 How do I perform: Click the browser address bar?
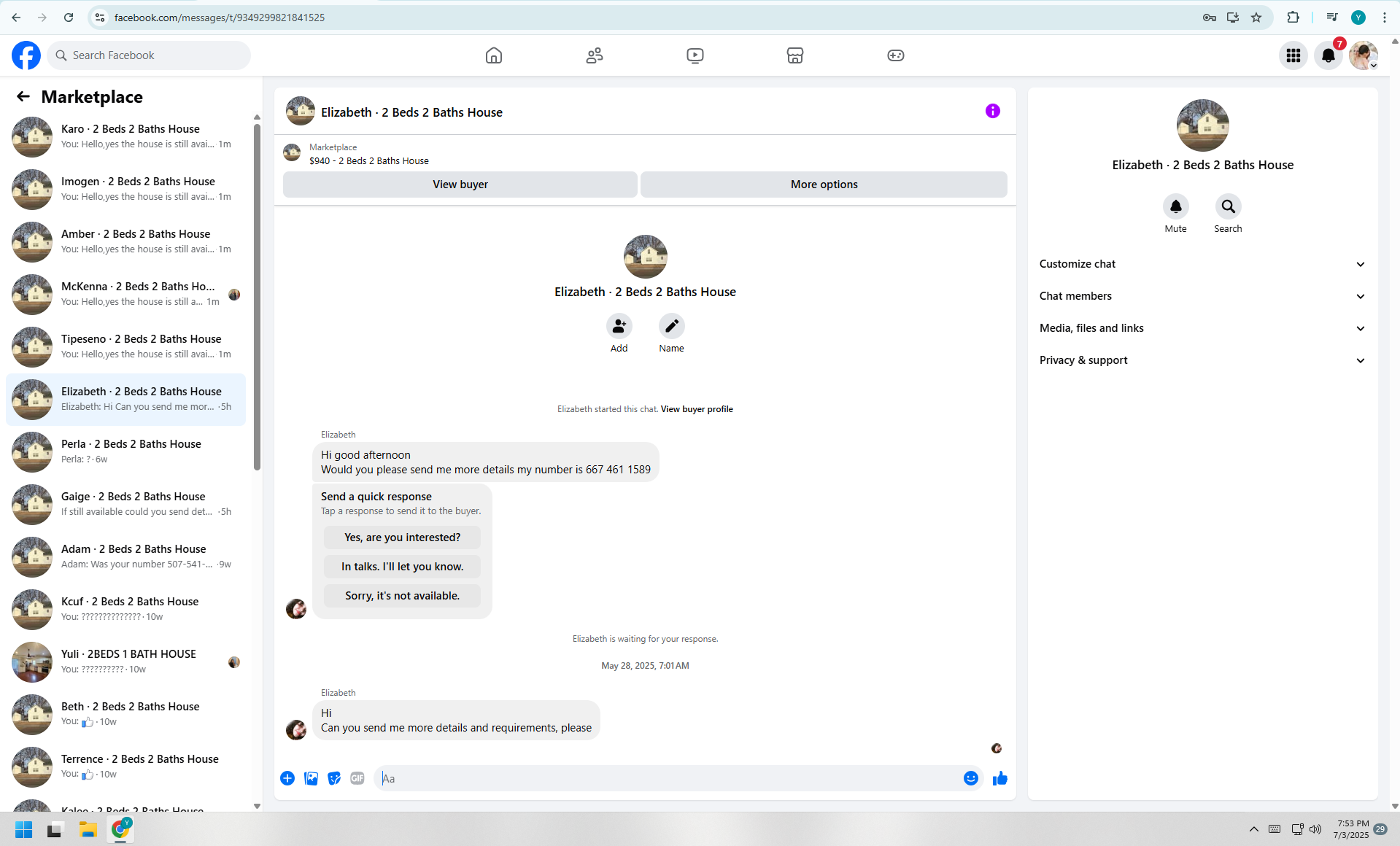point(642,18)
